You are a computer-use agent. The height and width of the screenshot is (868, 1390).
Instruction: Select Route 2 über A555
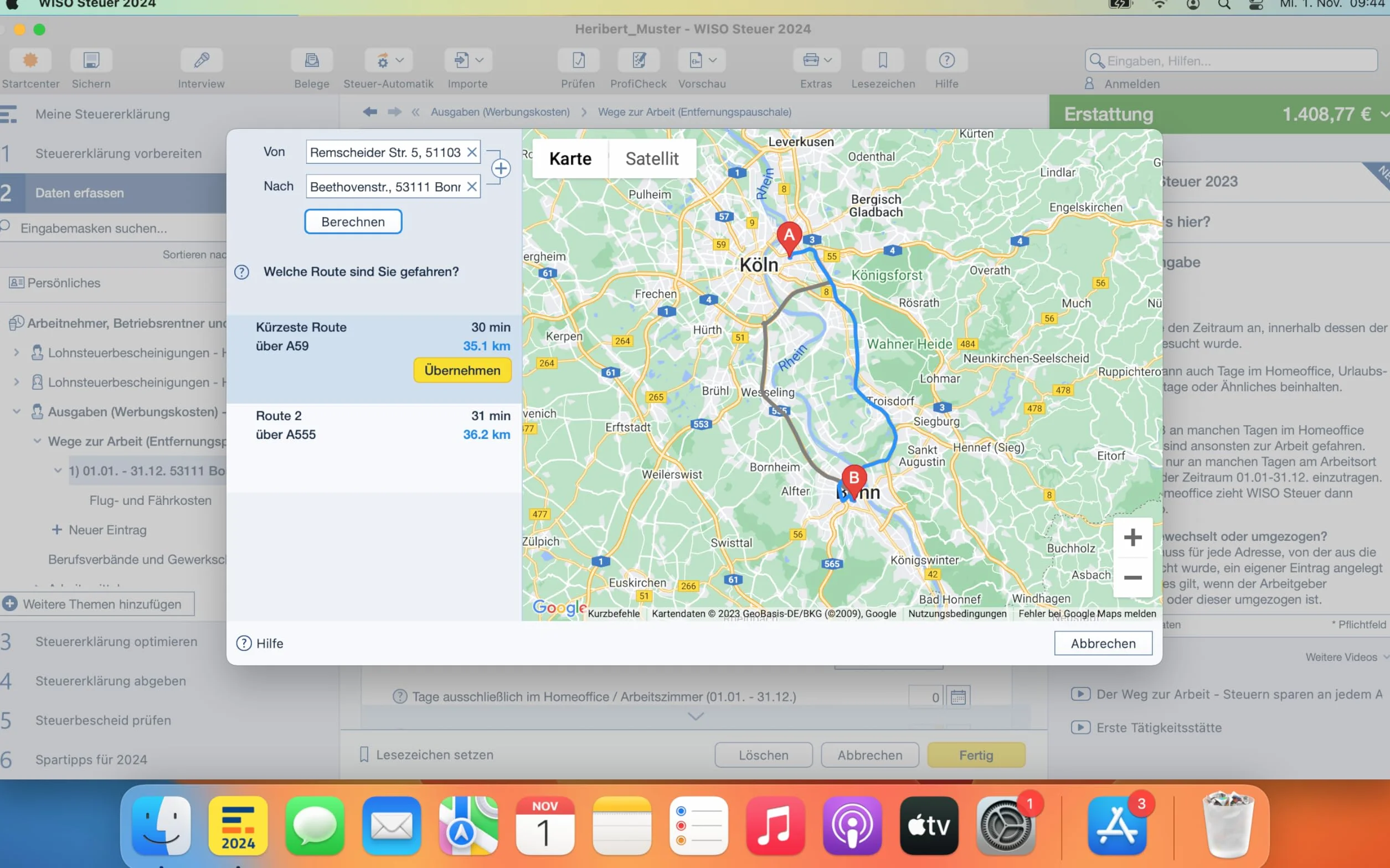(x=374, y=425)
